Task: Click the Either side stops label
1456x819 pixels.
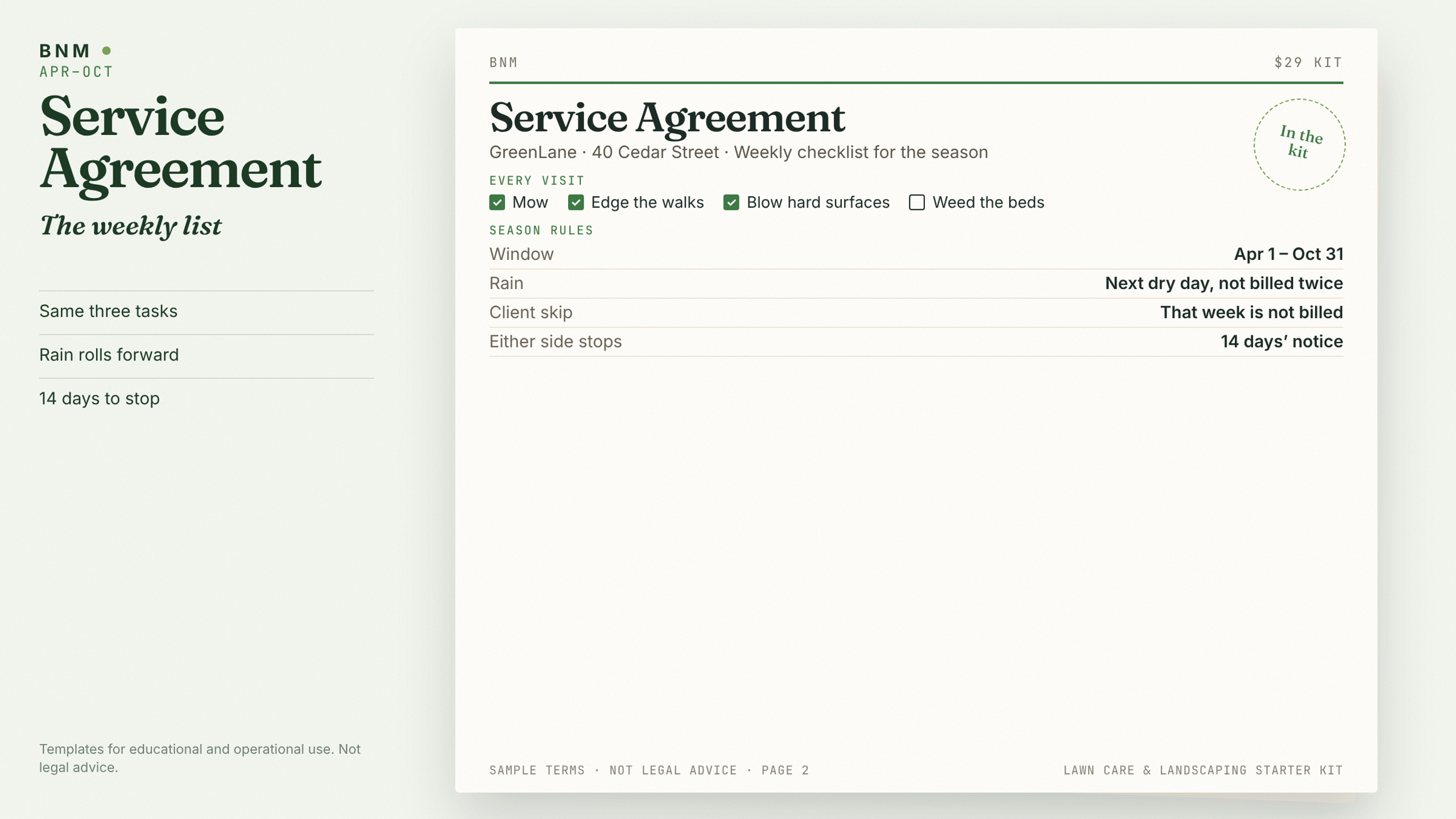Action: [555, 341]
